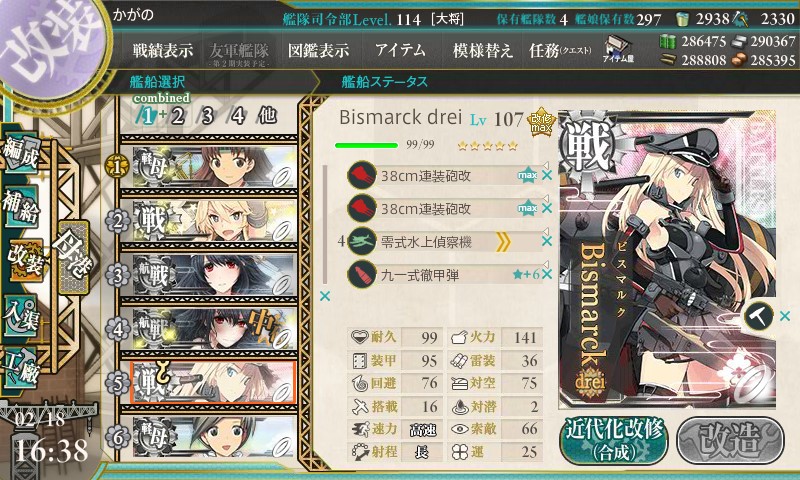Image resolution: width=800 pixels, height=480 pixels.
Task: Open the 補給 resupply sidebar icon
Action: point(20,207)
